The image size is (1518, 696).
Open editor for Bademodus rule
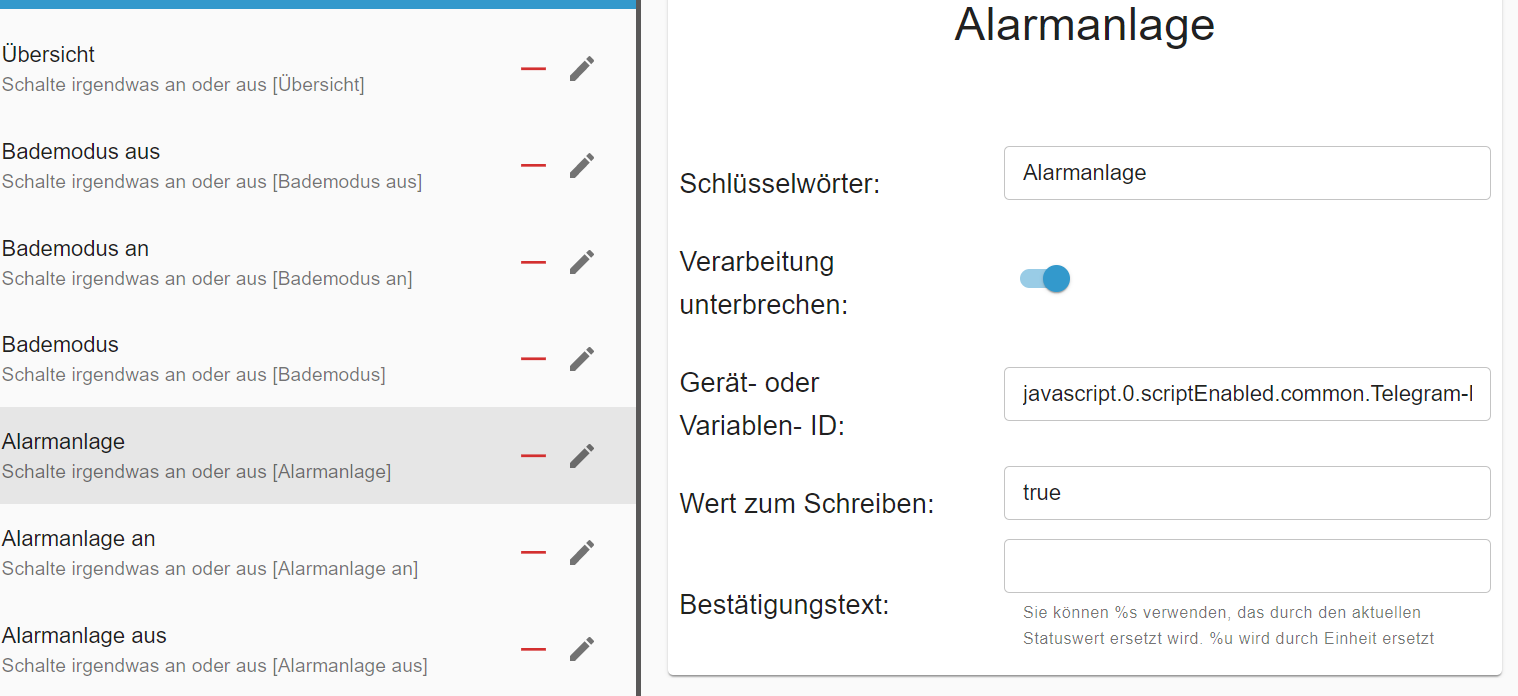point(582,359)
